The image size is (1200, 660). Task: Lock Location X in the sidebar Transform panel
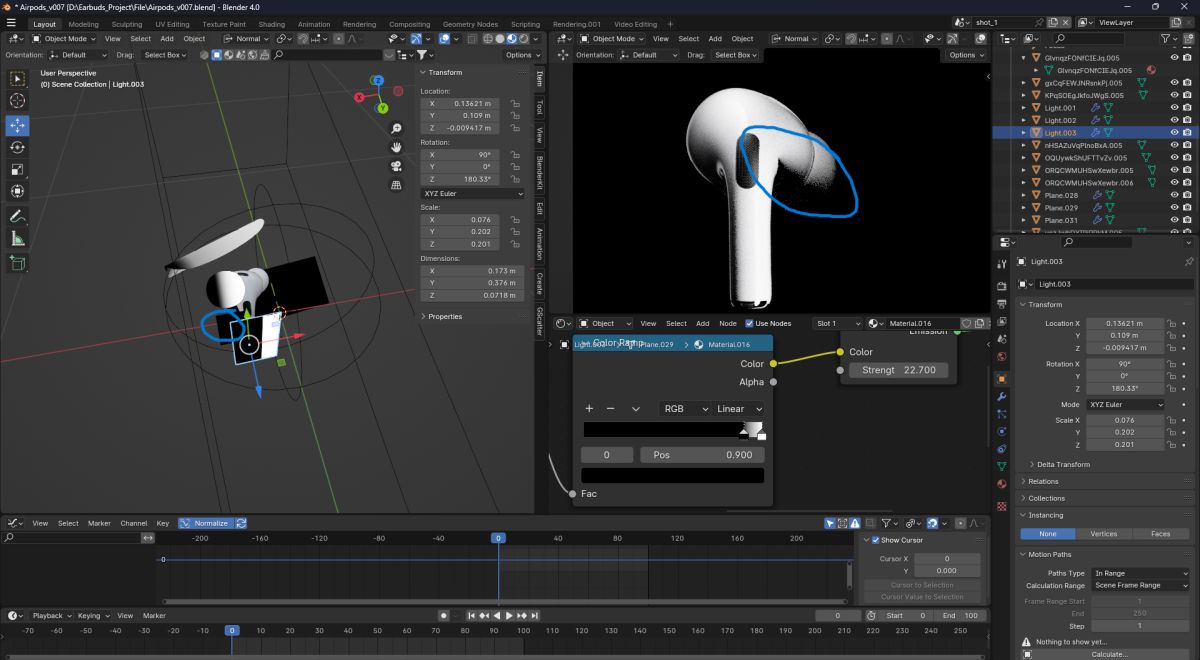point(514,103)
